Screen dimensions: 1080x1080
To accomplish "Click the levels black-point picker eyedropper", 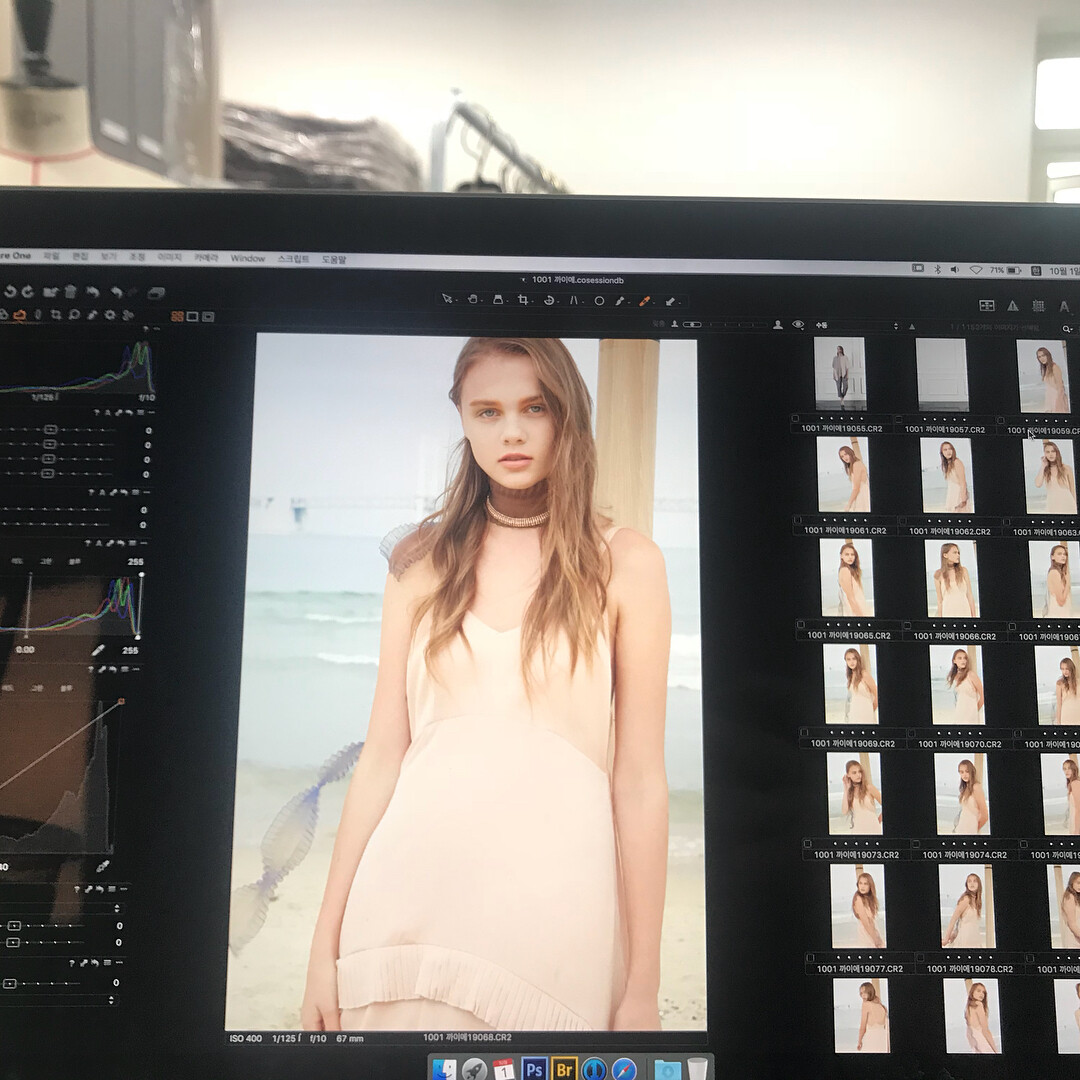I will click(x=98, y=650).
